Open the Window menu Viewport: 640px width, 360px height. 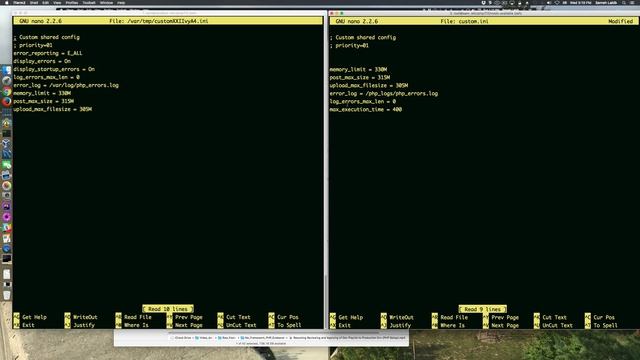click(106, 2)
